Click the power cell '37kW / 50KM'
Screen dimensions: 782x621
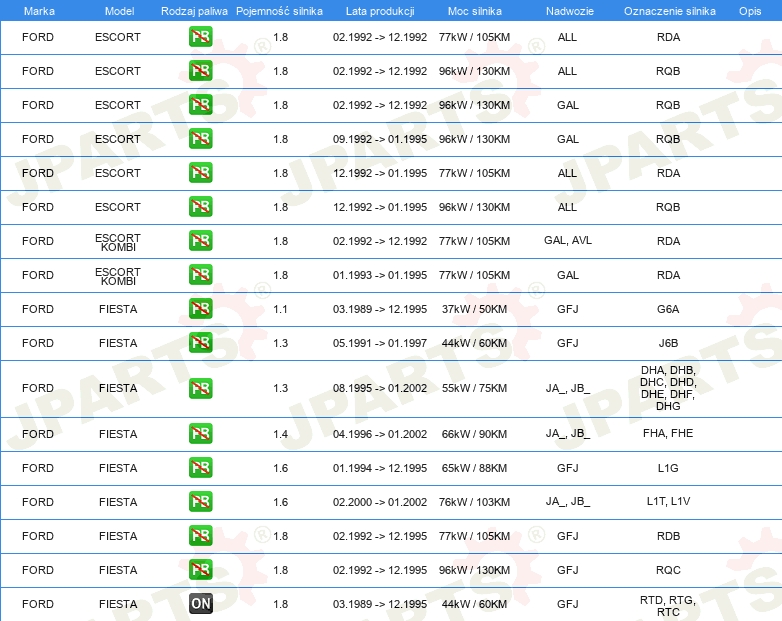click(474, 309)
